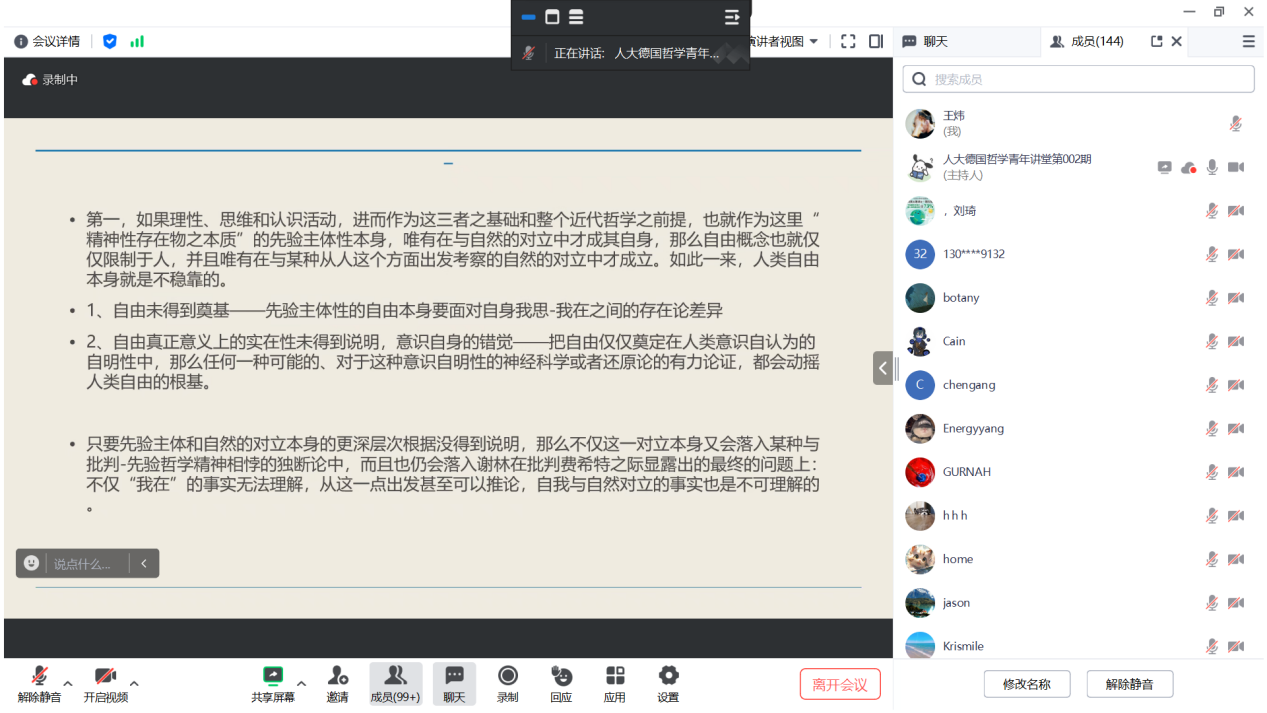The image size is (1267, 713).
Task: Click the 修改名称 button
Action: tap(1027, 684)
